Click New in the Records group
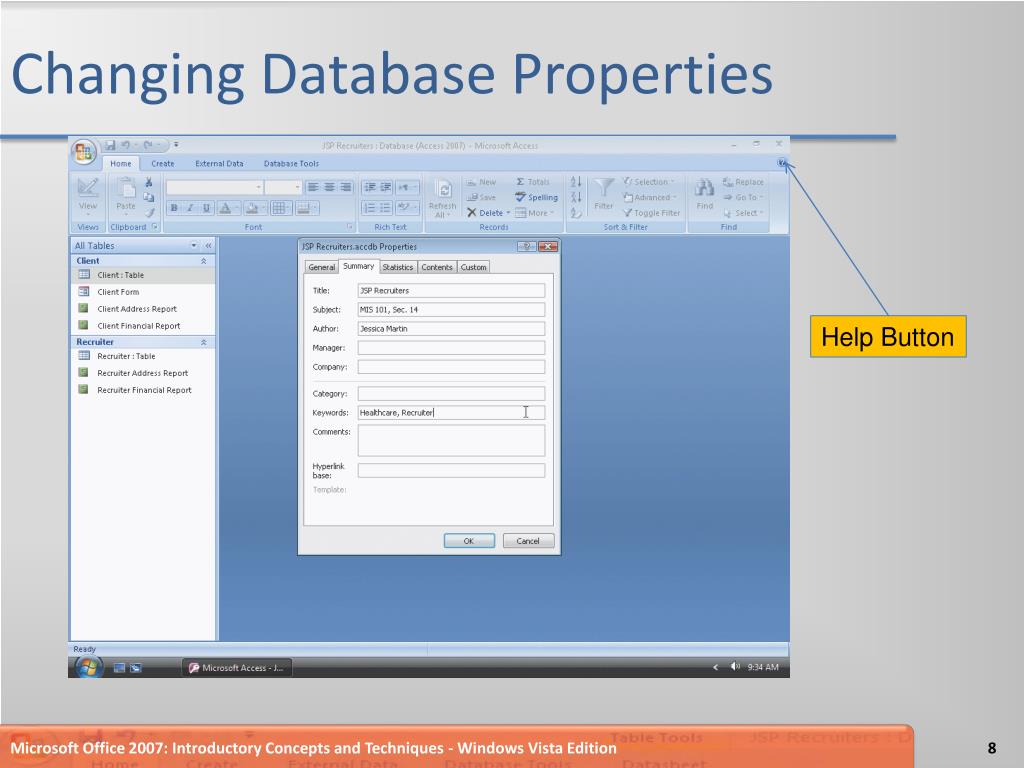1024x768 pixels. [x=481, y=182]
